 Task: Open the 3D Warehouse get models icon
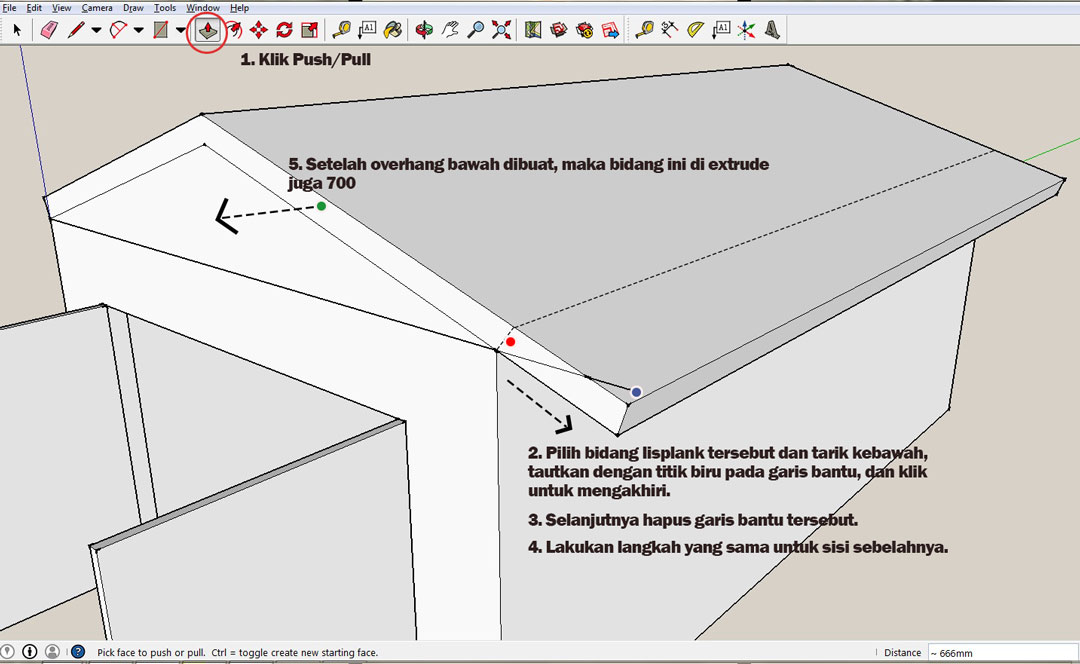(559, 30)
